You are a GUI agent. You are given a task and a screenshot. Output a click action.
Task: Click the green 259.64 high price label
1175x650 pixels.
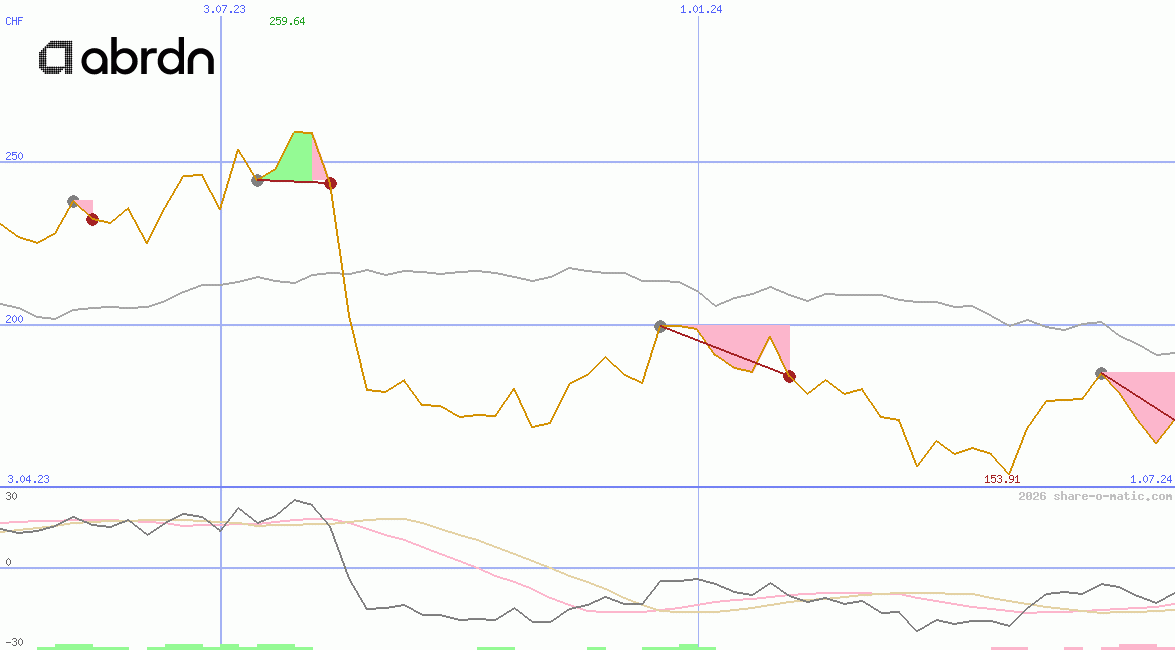[287, 21]
